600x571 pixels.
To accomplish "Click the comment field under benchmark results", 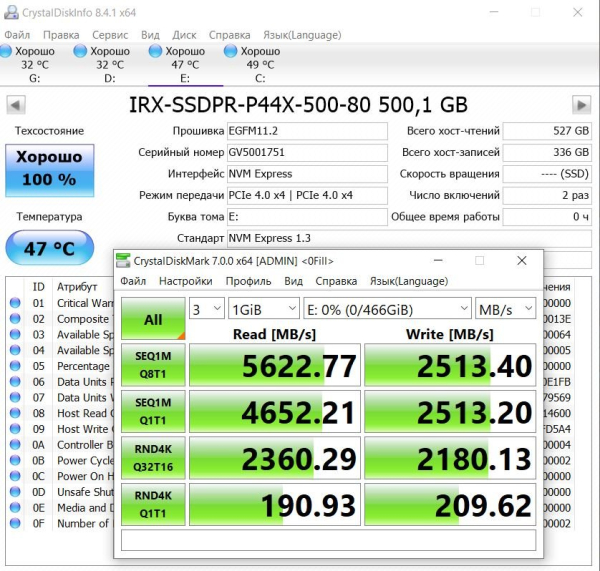I will [328, 540].
